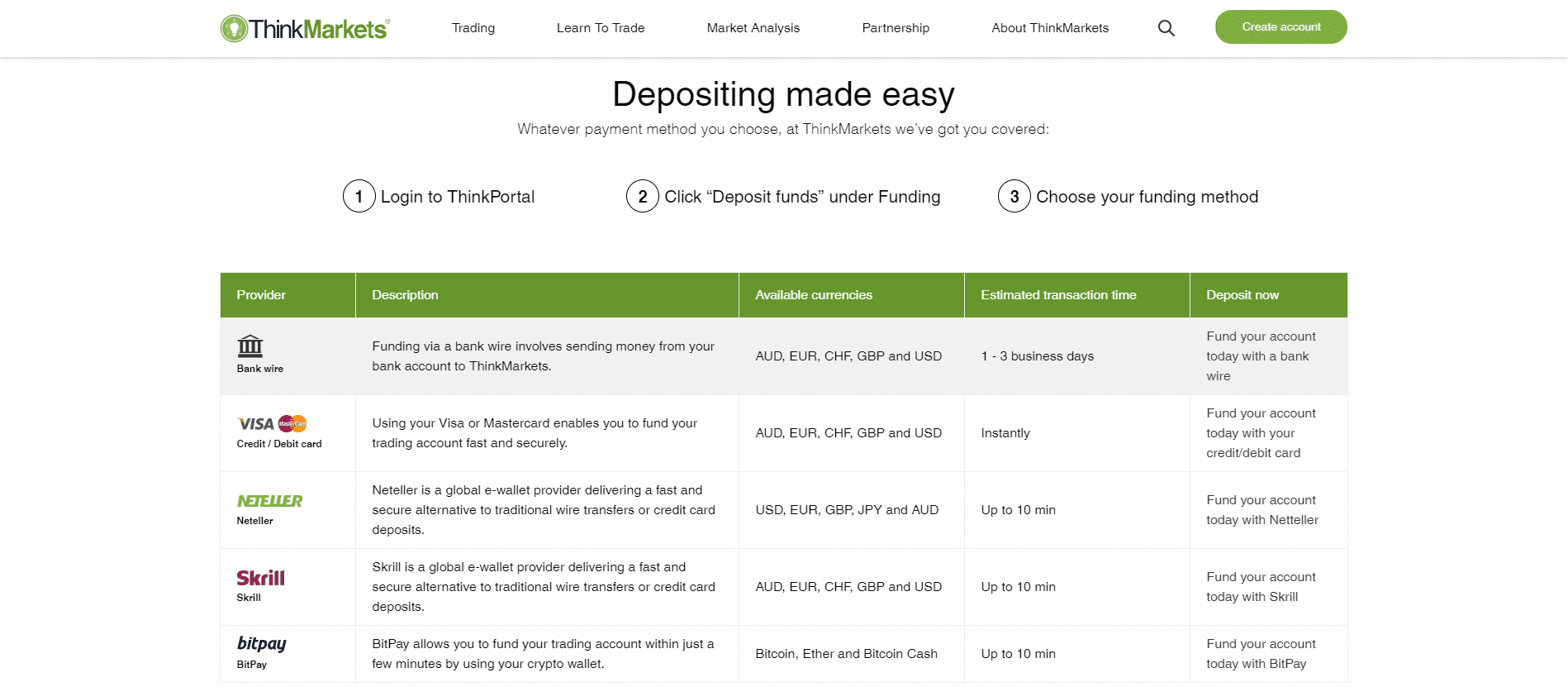Open the Partnership menu
The width and height of the screenshot is (1568, 687).
click(896, 28)
